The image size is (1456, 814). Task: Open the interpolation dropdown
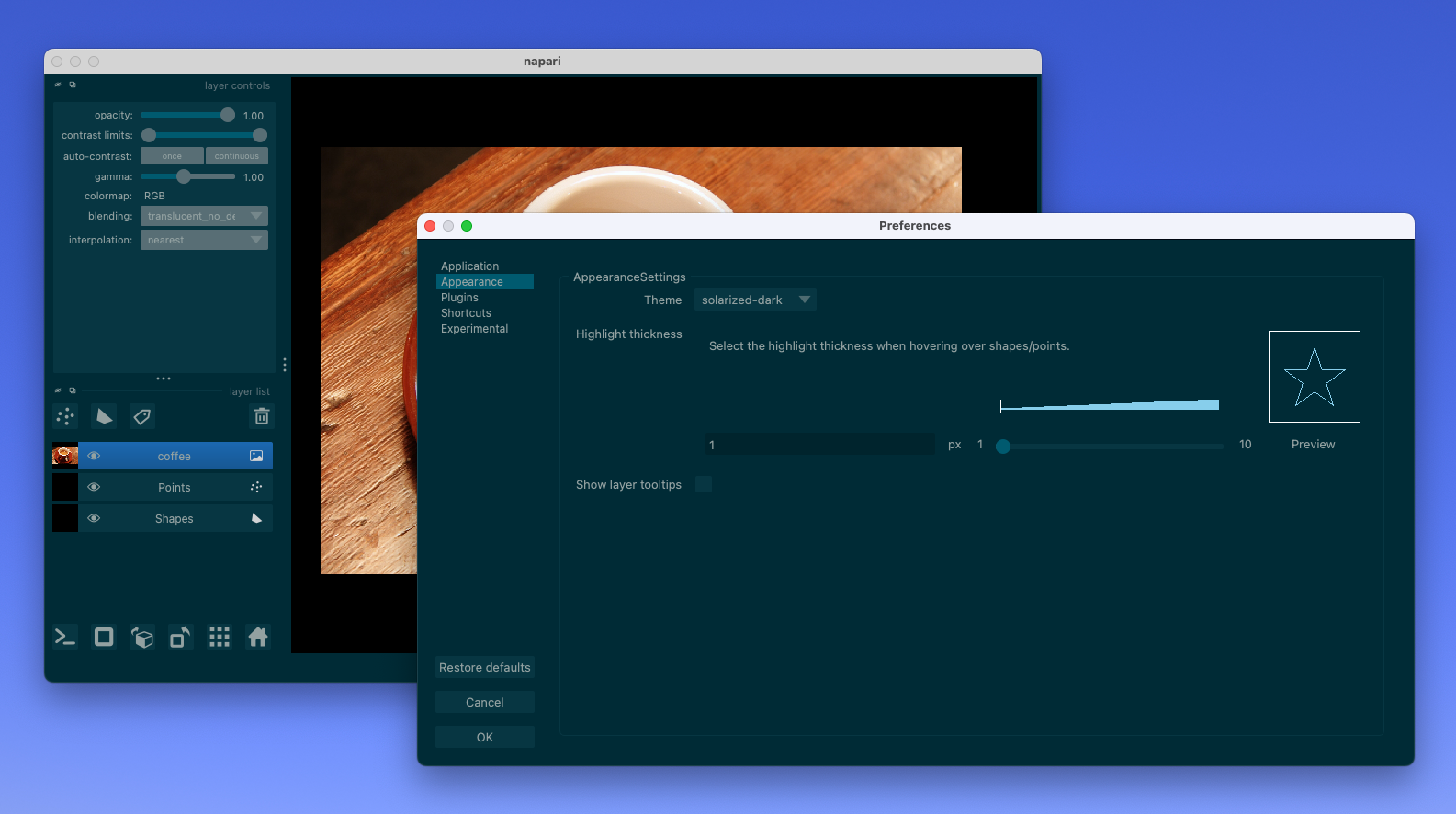(204, 240)
